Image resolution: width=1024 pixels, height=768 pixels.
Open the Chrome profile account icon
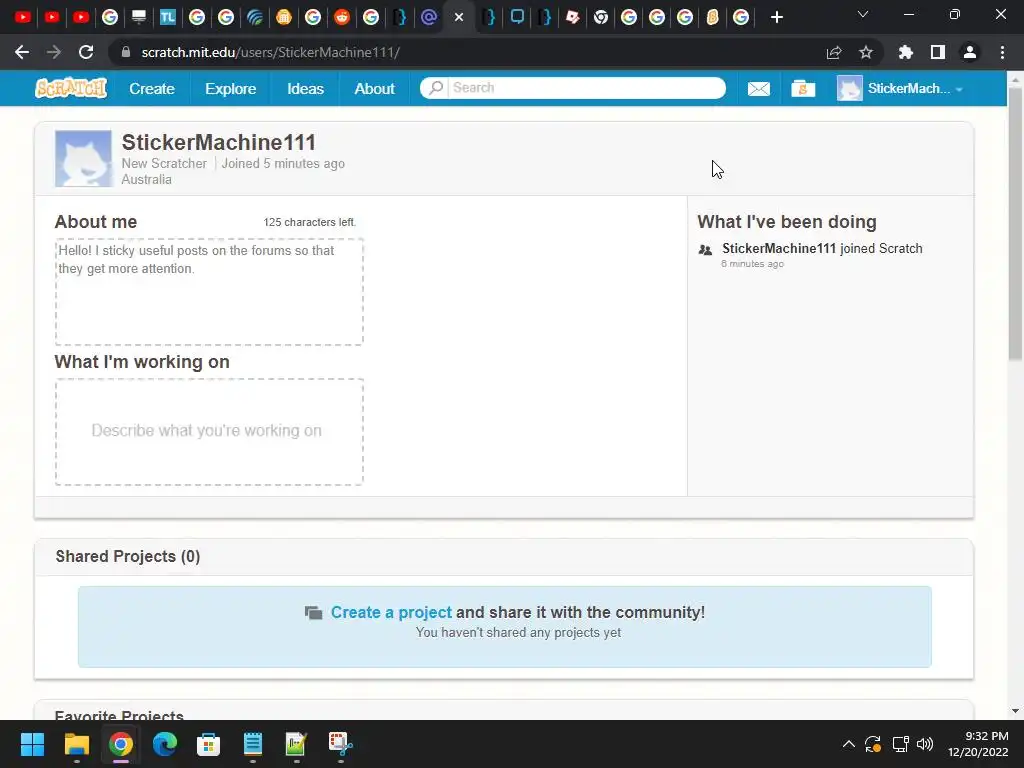pyautogui.click(x=970, y=52)
